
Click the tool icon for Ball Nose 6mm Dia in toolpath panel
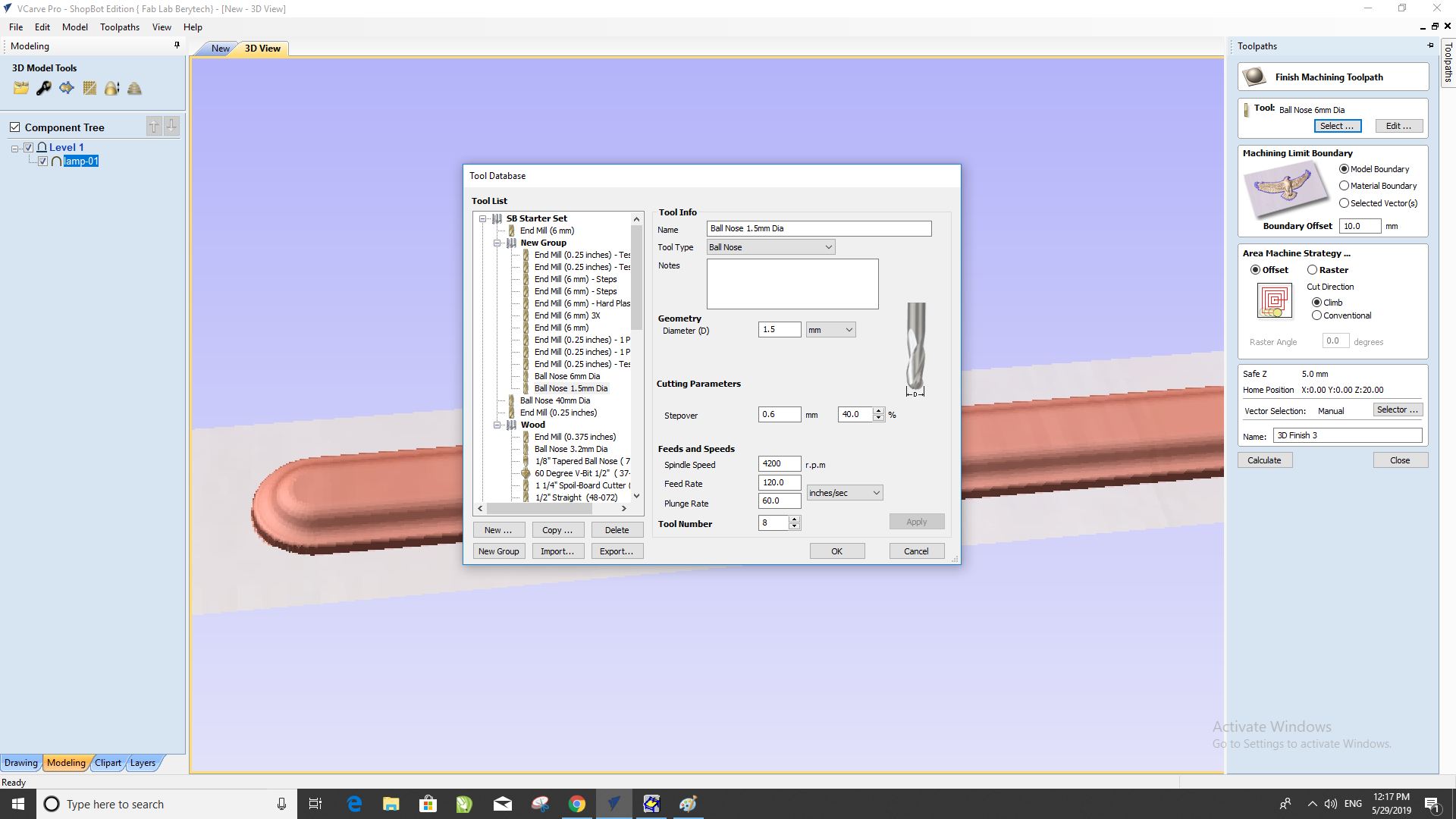click(x=1246, y=110)
